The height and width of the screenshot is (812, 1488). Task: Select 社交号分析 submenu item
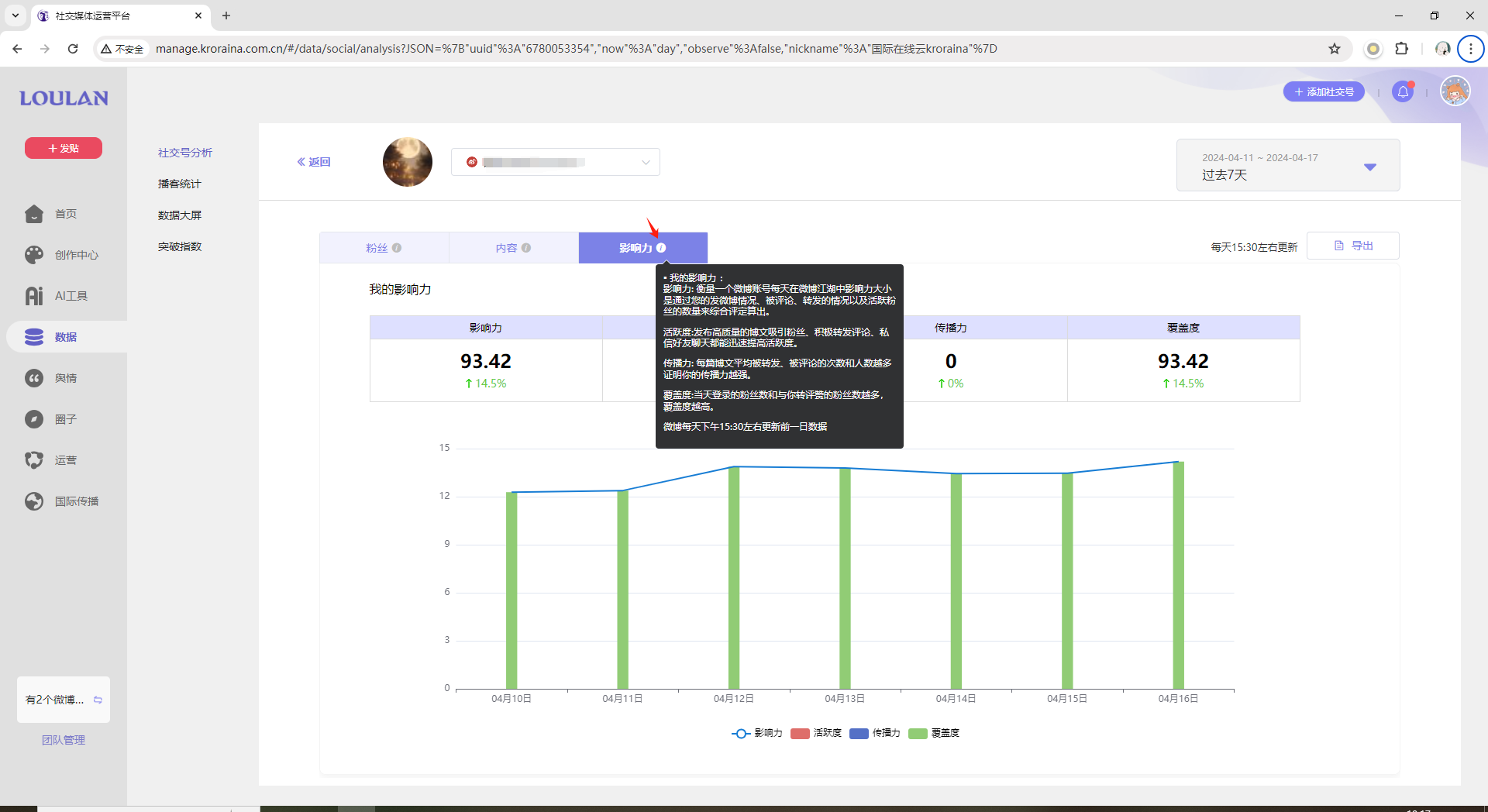tap(185, 153)
